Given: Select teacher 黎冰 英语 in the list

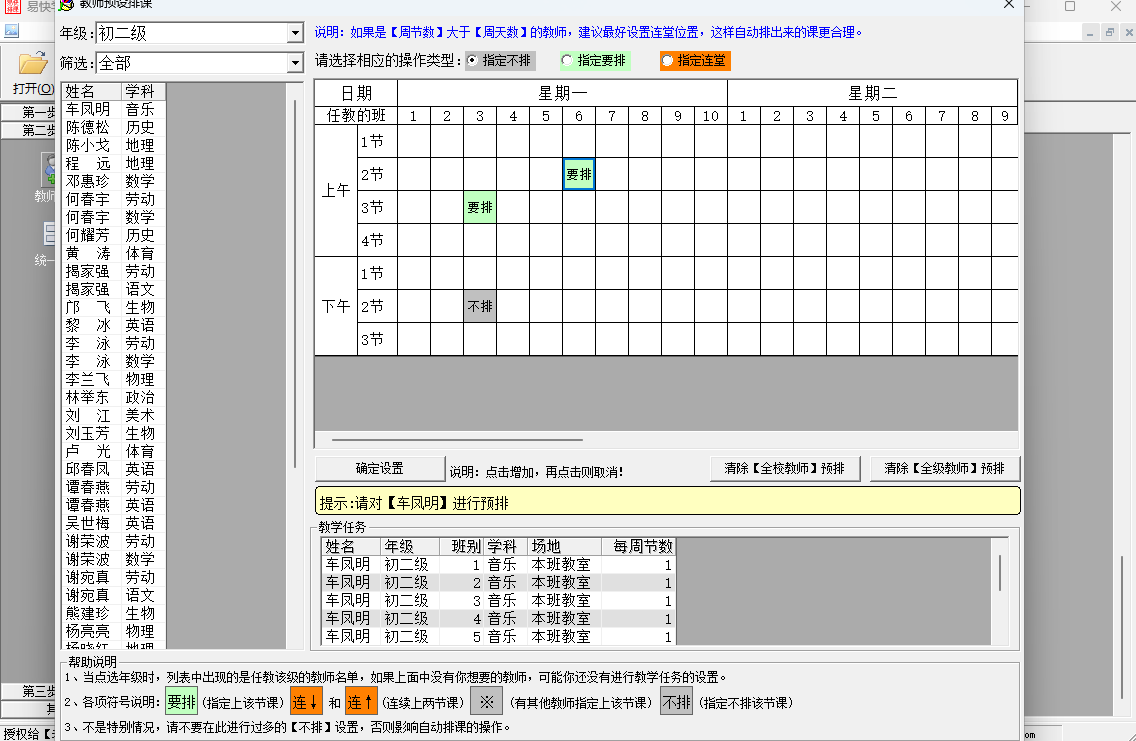Looking at the screenshot, I should tap(114, 325).
